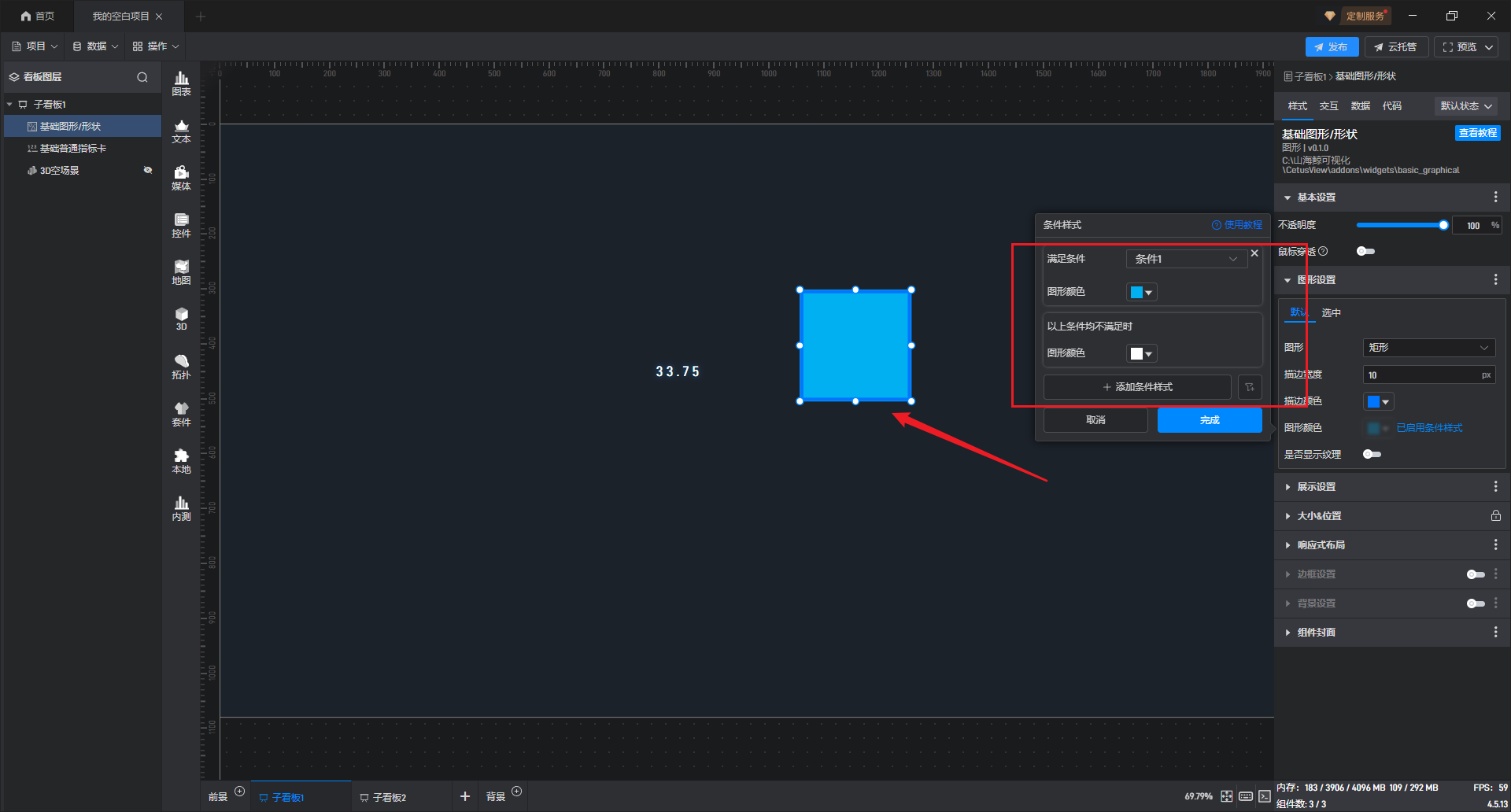
Task: Open the 描边颜色 color swatch
Action: 1378,401
